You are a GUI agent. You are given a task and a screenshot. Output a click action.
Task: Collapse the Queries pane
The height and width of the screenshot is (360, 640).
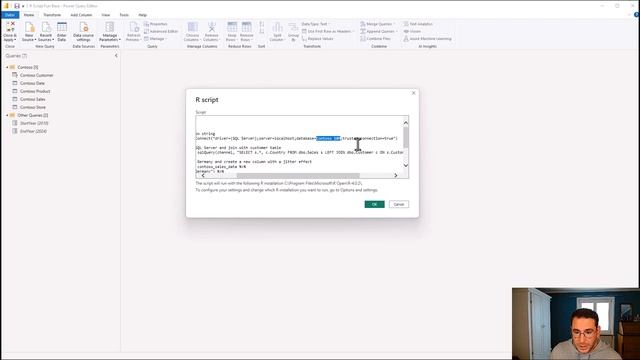click(116, 56)
